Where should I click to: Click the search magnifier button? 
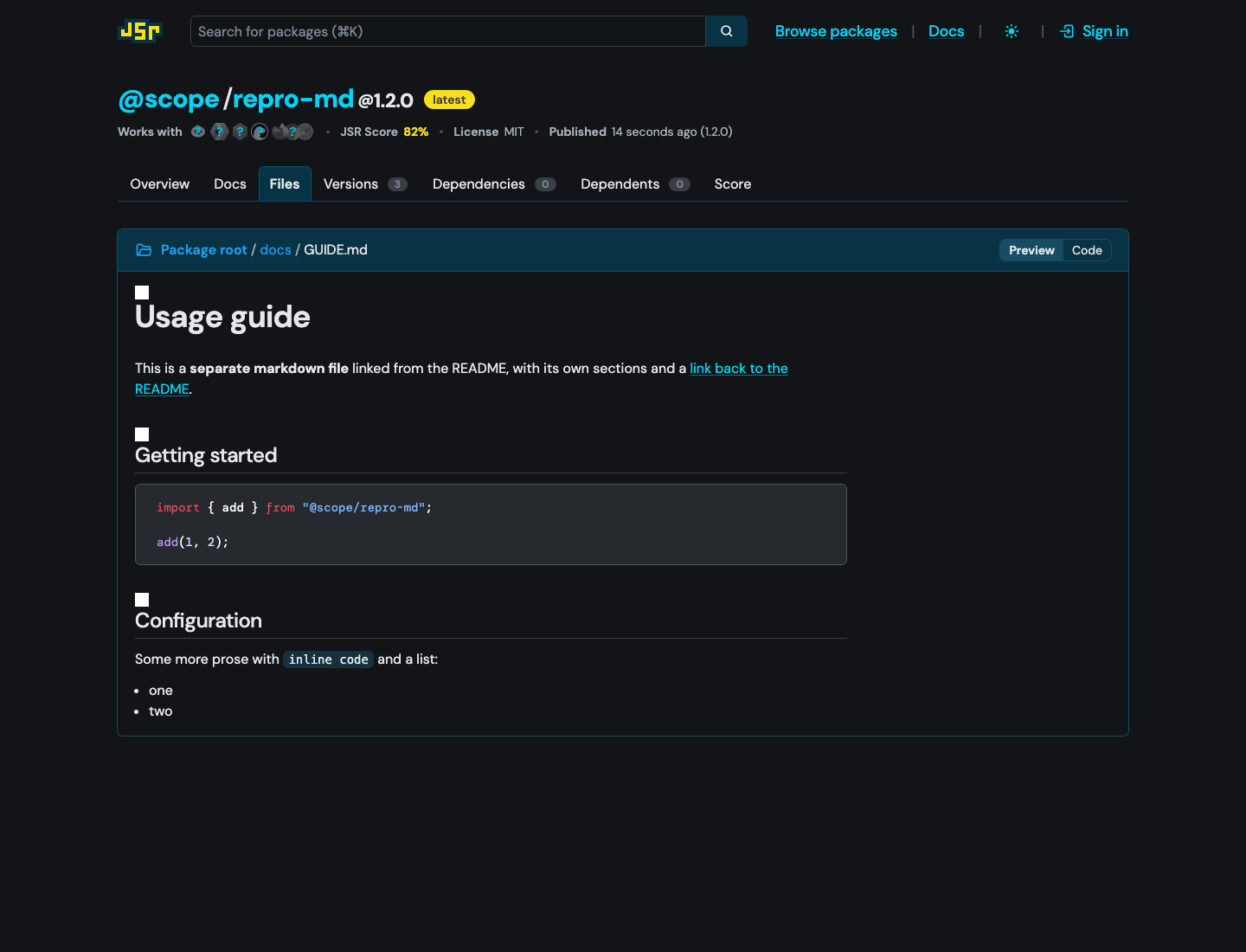727,31
